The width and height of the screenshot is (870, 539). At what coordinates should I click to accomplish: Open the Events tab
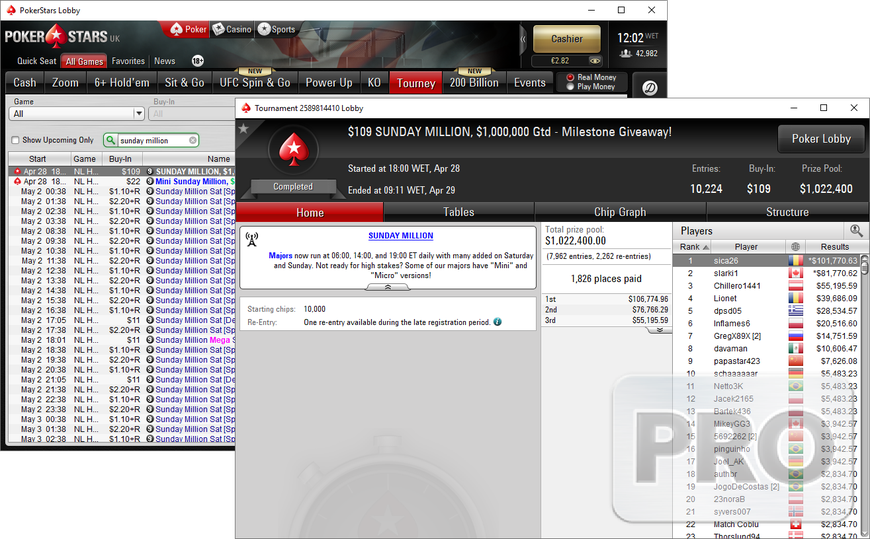click(x=529, y=83)
